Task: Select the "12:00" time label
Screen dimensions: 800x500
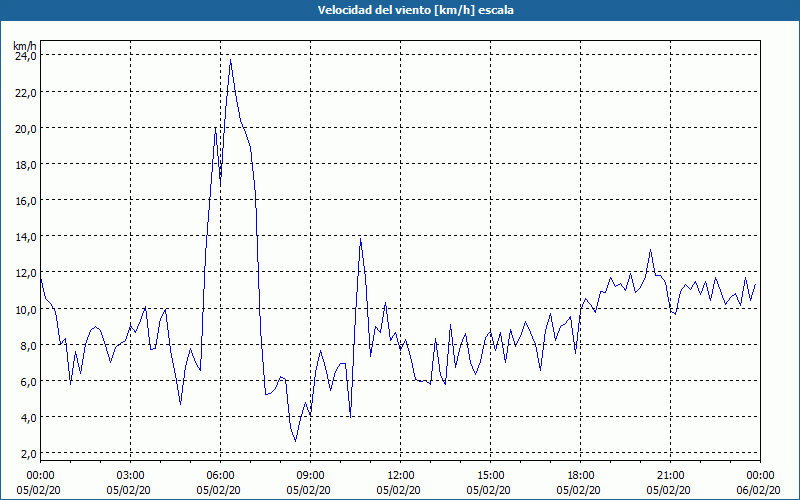Action: click(x=401, y=476)
